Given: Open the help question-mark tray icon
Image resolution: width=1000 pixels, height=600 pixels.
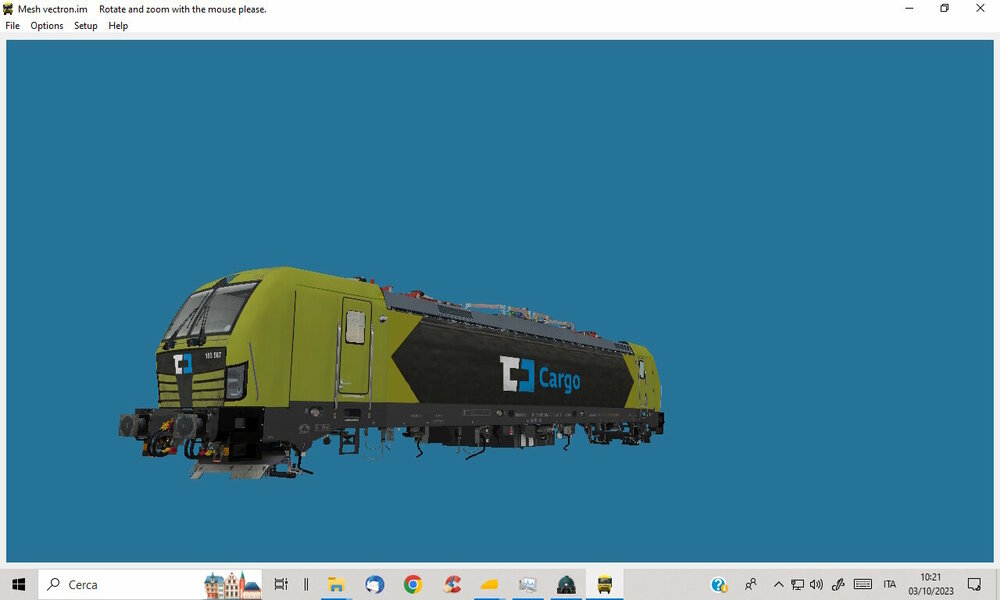Looking at the screenshot, I should pyautogui.click(x=719, y=584).
